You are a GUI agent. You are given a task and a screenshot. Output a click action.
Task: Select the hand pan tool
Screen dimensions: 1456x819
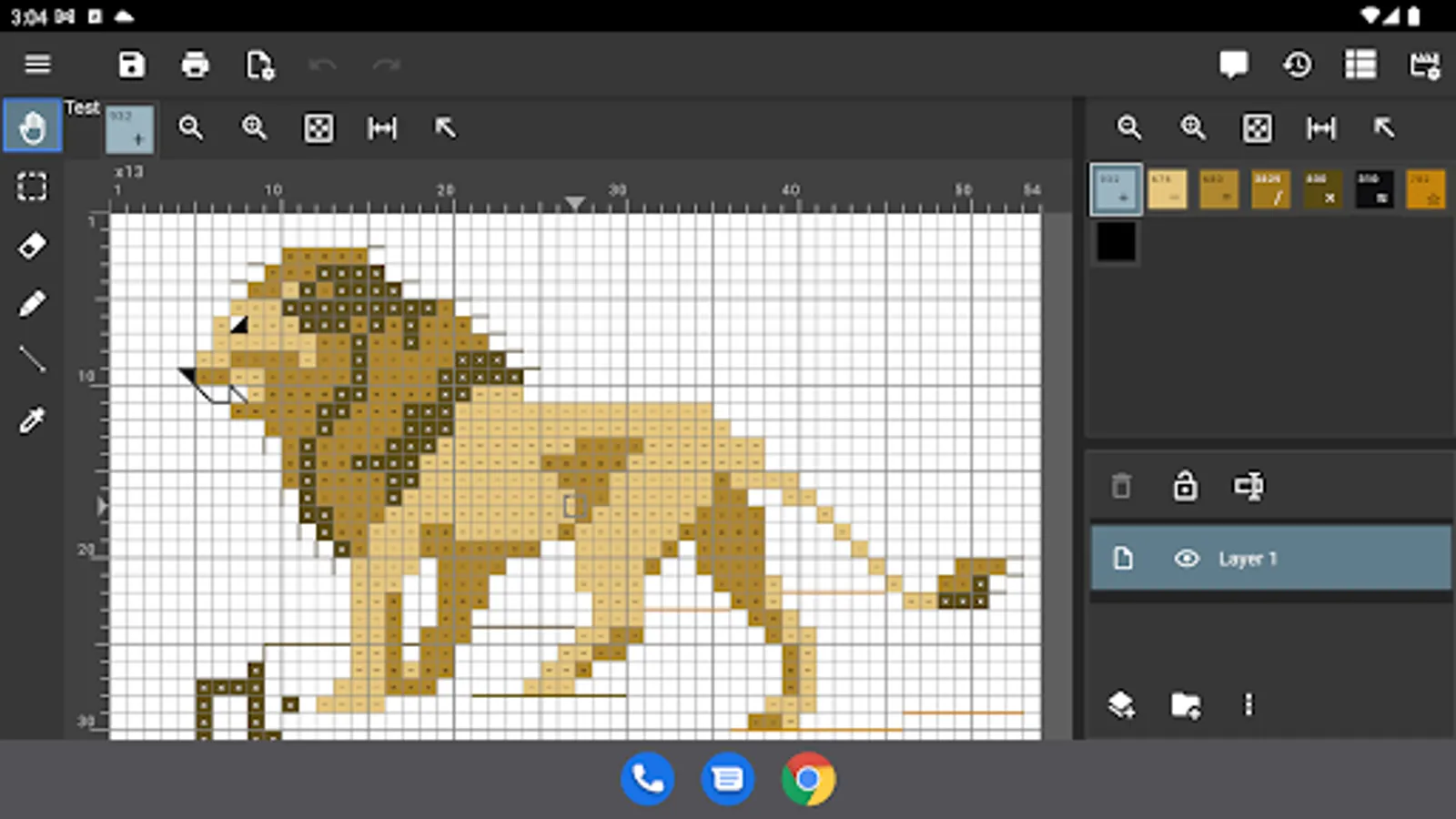32,126
